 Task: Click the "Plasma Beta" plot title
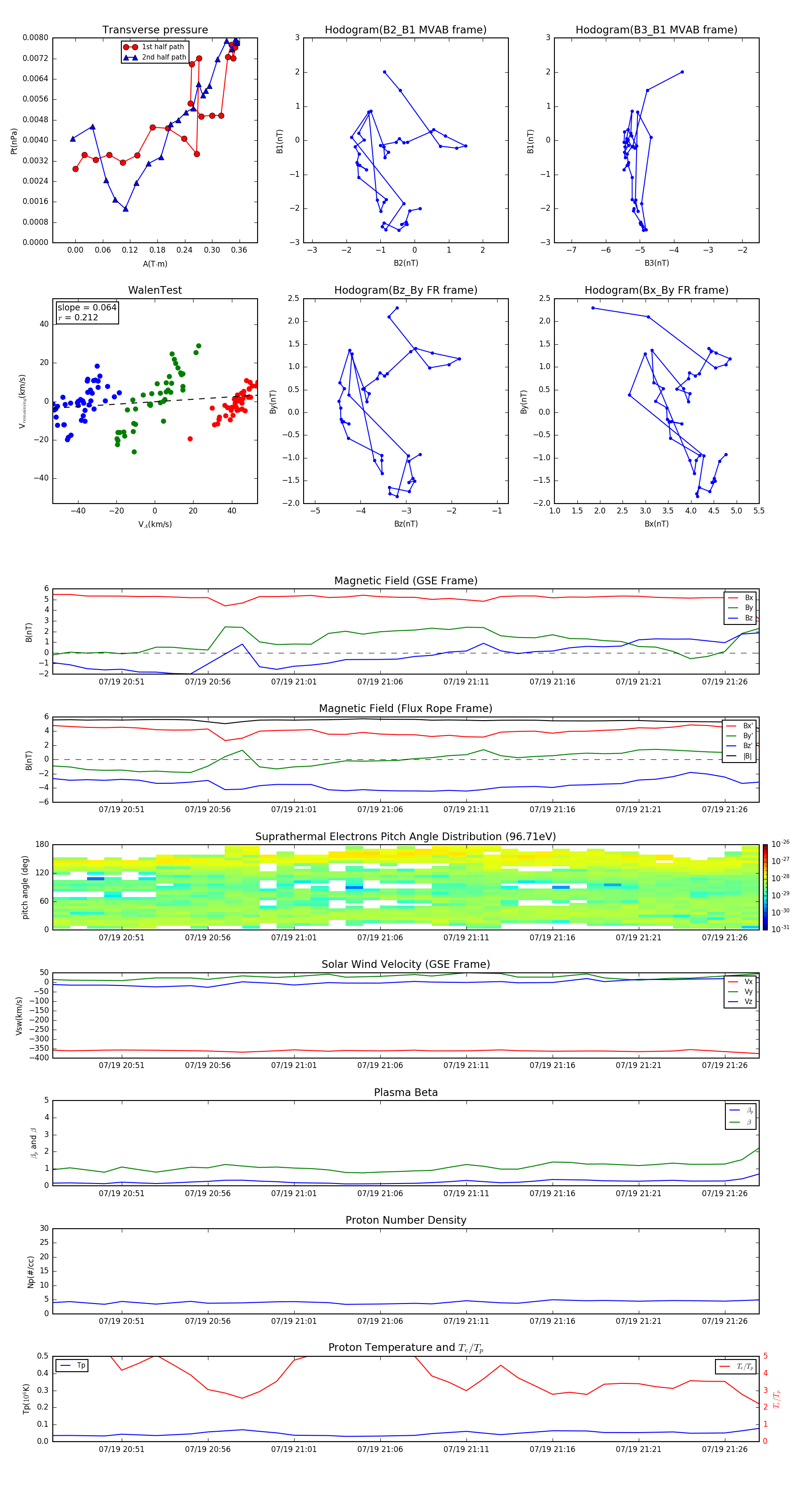(x=406, y=1093)
